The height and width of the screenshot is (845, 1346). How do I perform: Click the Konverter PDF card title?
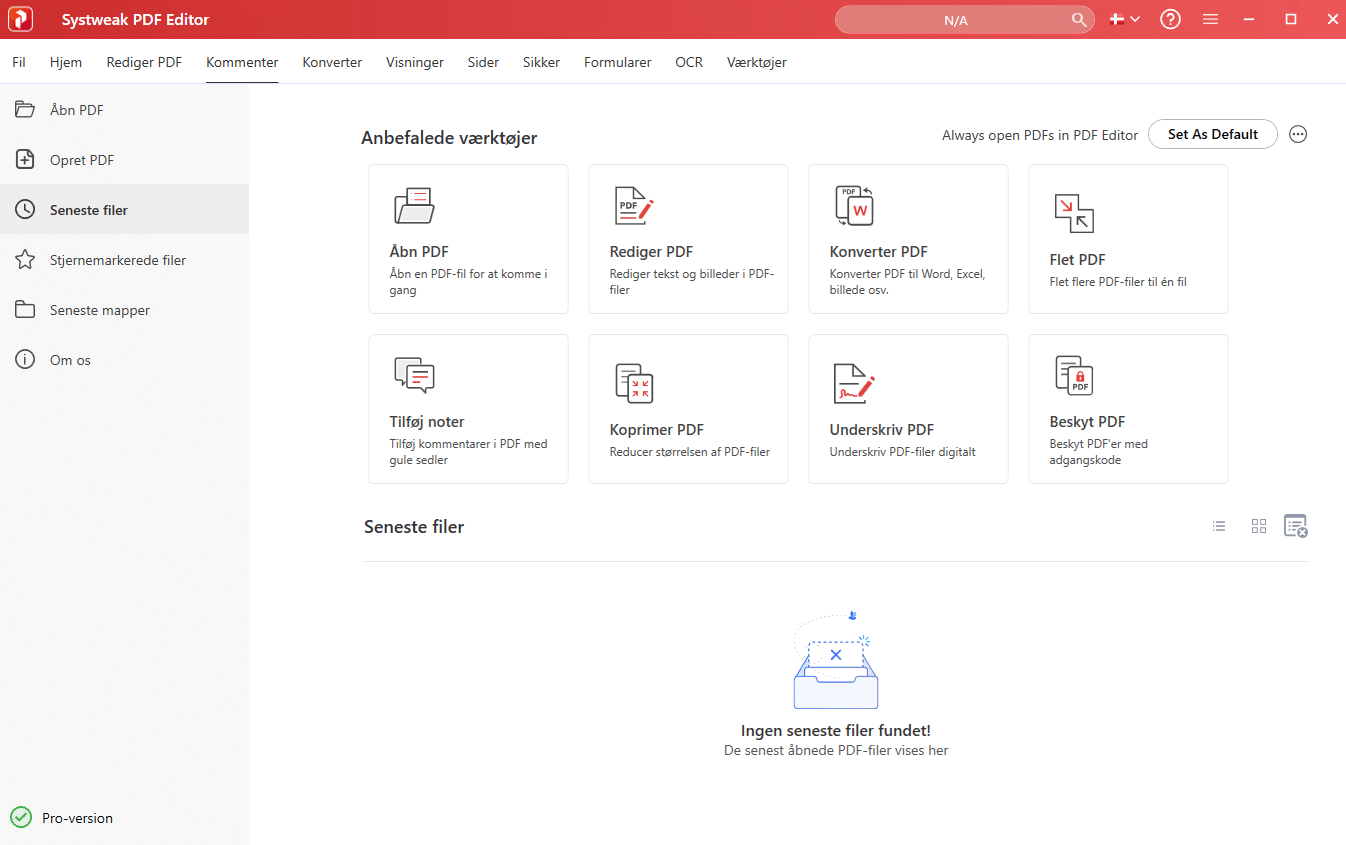tap(879, 252)
